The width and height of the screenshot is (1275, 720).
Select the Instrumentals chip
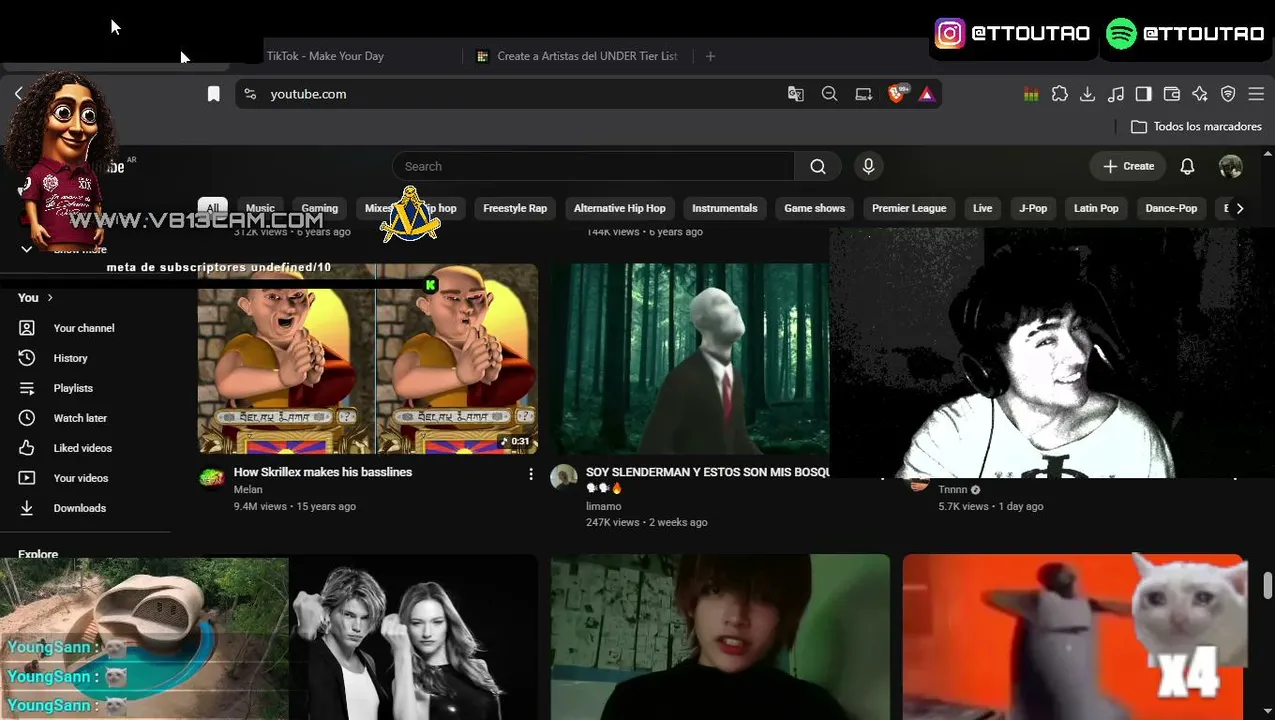725,208
